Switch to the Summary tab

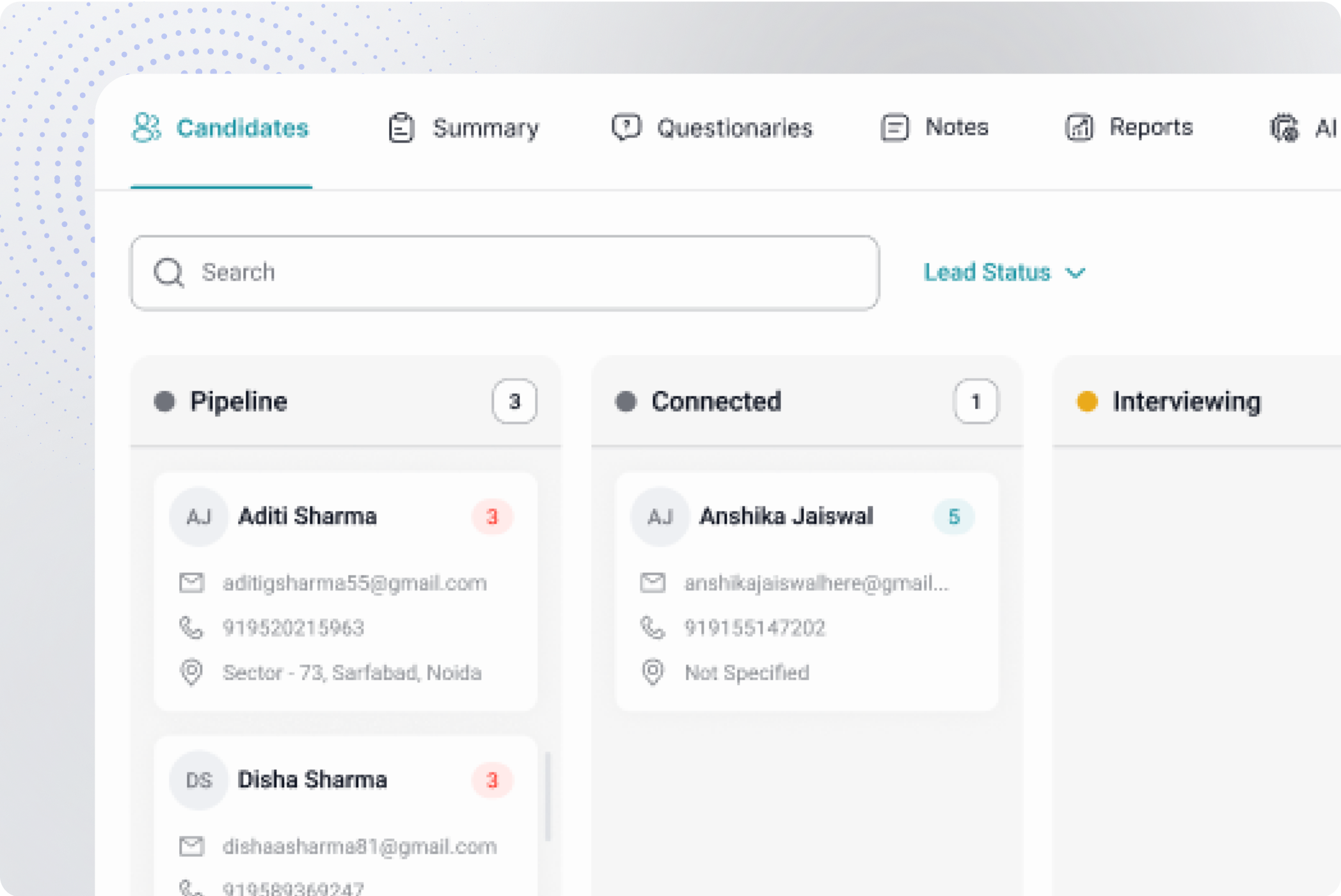[x=486, y=127]
